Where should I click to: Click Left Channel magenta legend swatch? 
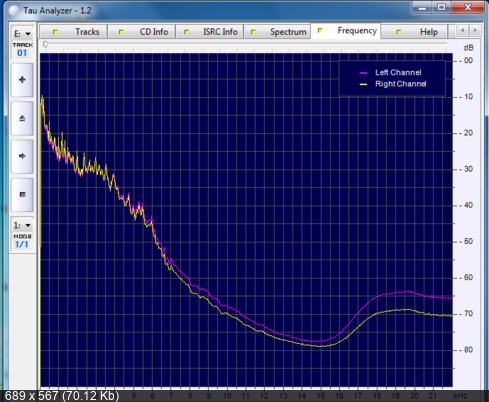(x=363, y=73)
